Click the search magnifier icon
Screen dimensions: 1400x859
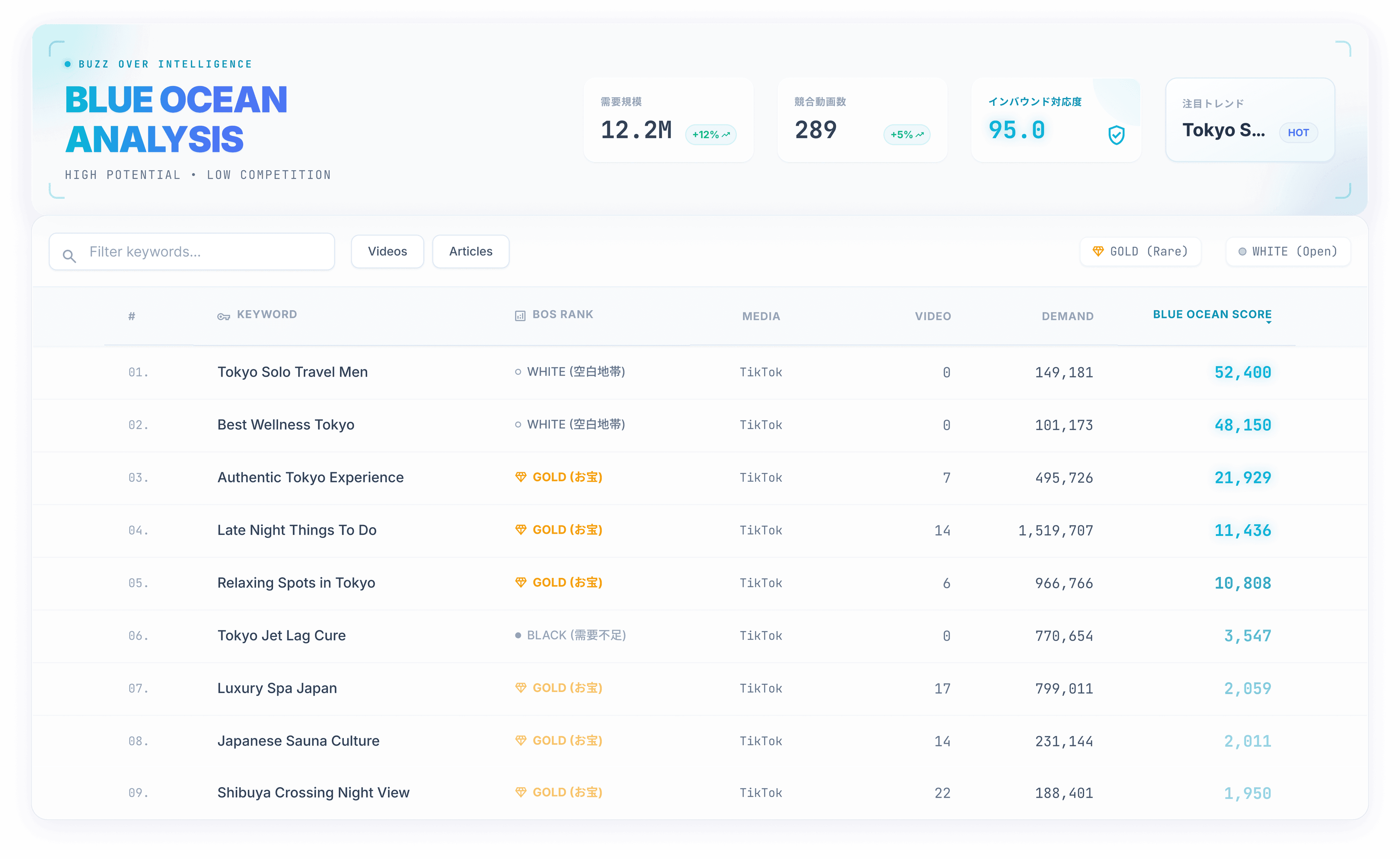coord(69,256)
